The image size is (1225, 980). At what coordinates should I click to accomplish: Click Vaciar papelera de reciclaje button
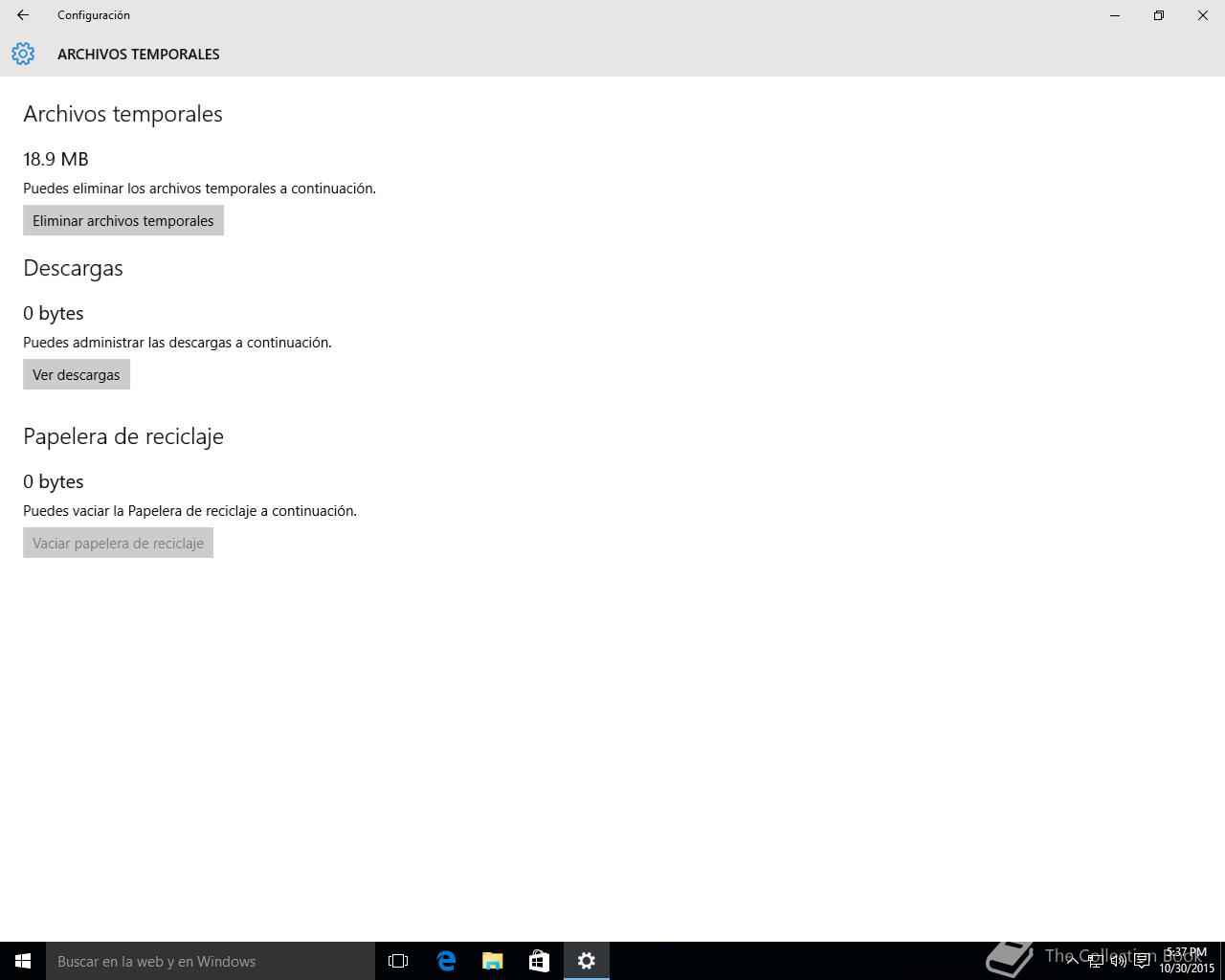click(x=118, y=543)
